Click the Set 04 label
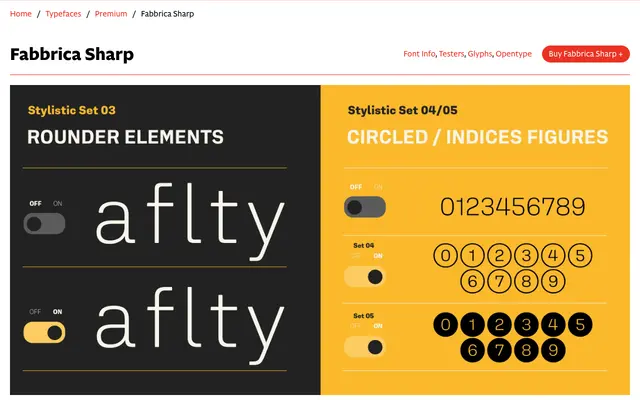640x400 pixels. point(364,245)
